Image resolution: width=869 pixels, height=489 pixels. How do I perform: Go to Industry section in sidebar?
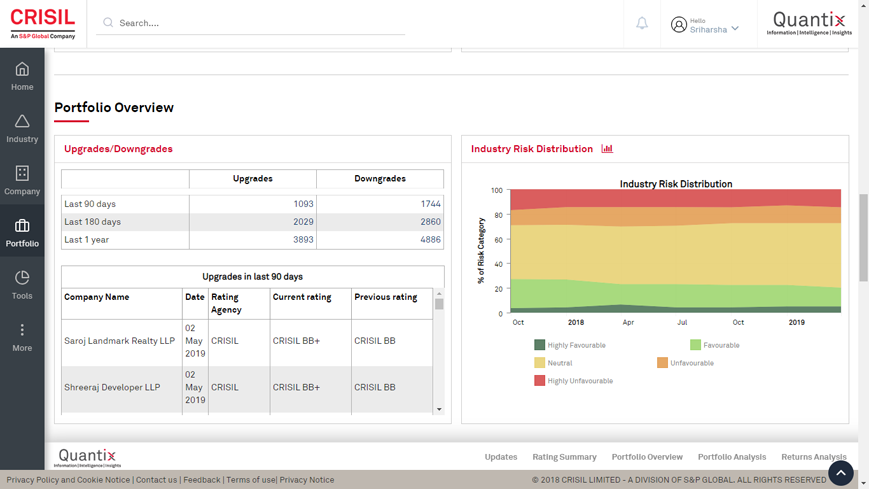coord(22,122)
